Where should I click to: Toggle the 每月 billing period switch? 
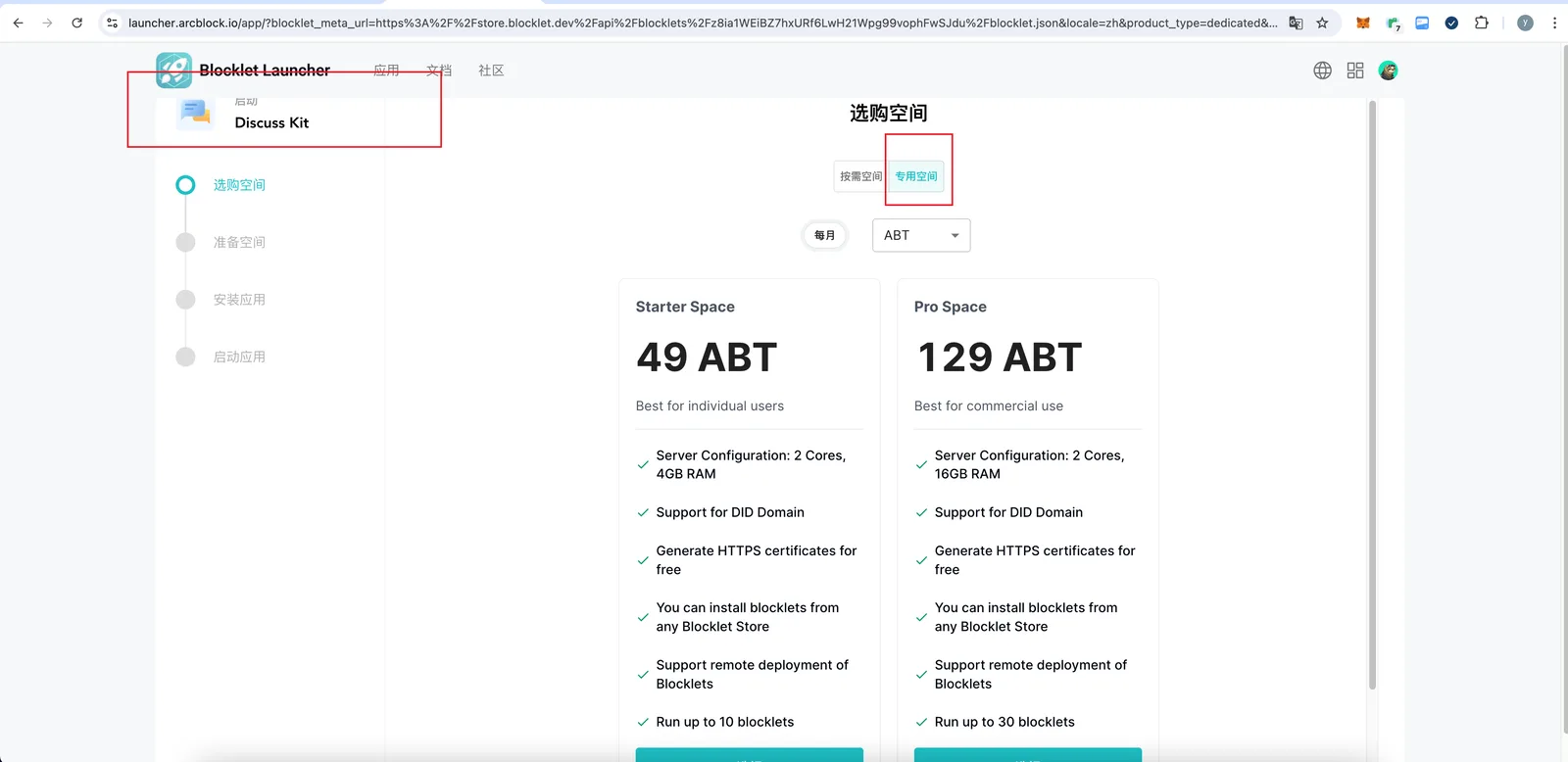pyautogui.click(x=825, y=235)
